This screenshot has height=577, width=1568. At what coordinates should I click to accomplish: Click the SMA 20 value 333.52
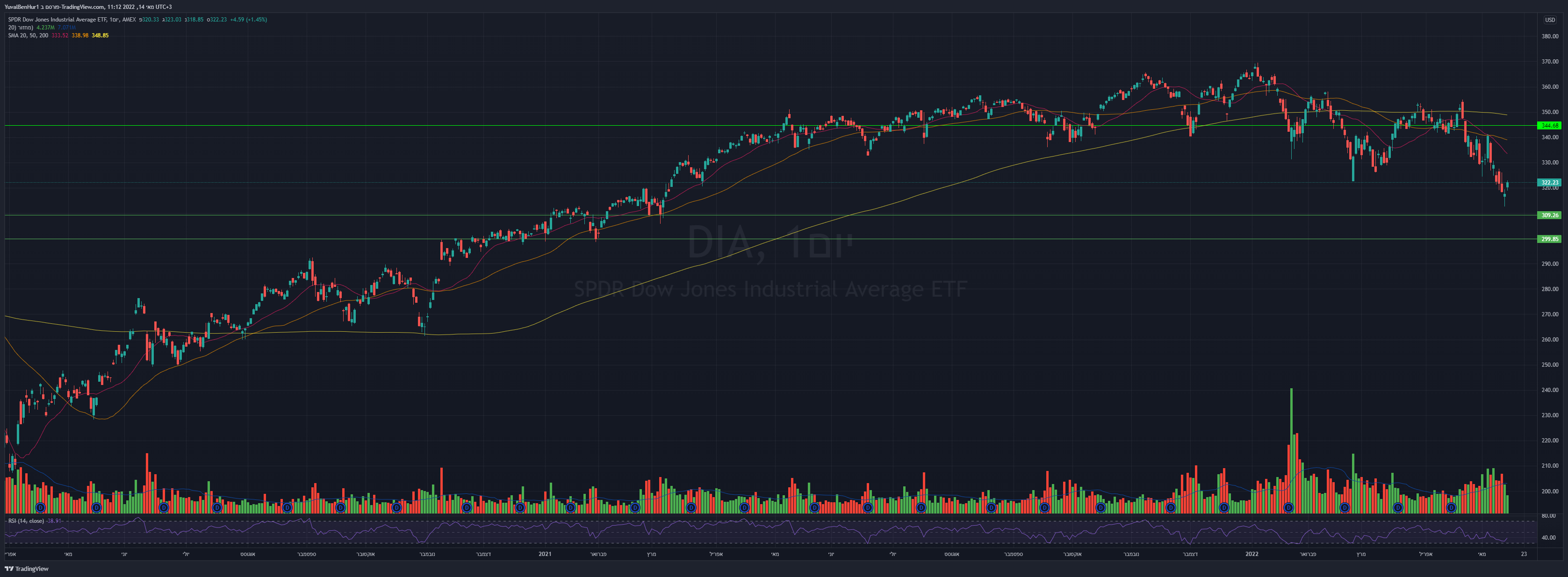[60, 35]
